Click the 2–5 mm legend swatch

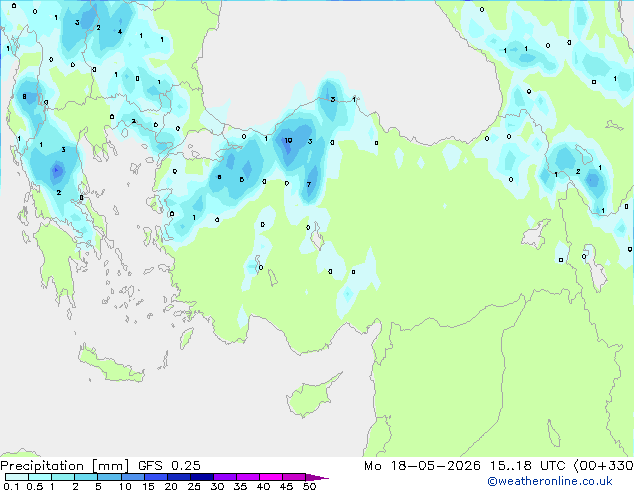pyautogui.click(x=86, y=477)
